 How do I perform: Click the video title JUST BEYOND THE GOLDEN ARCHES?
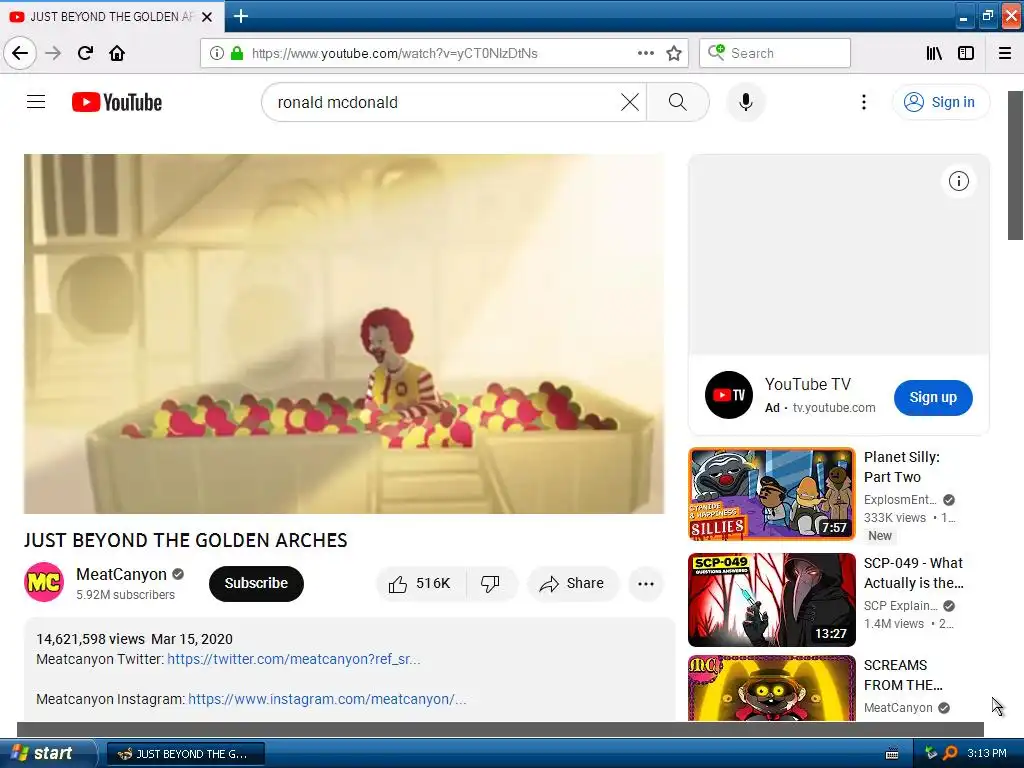[185, 540]
